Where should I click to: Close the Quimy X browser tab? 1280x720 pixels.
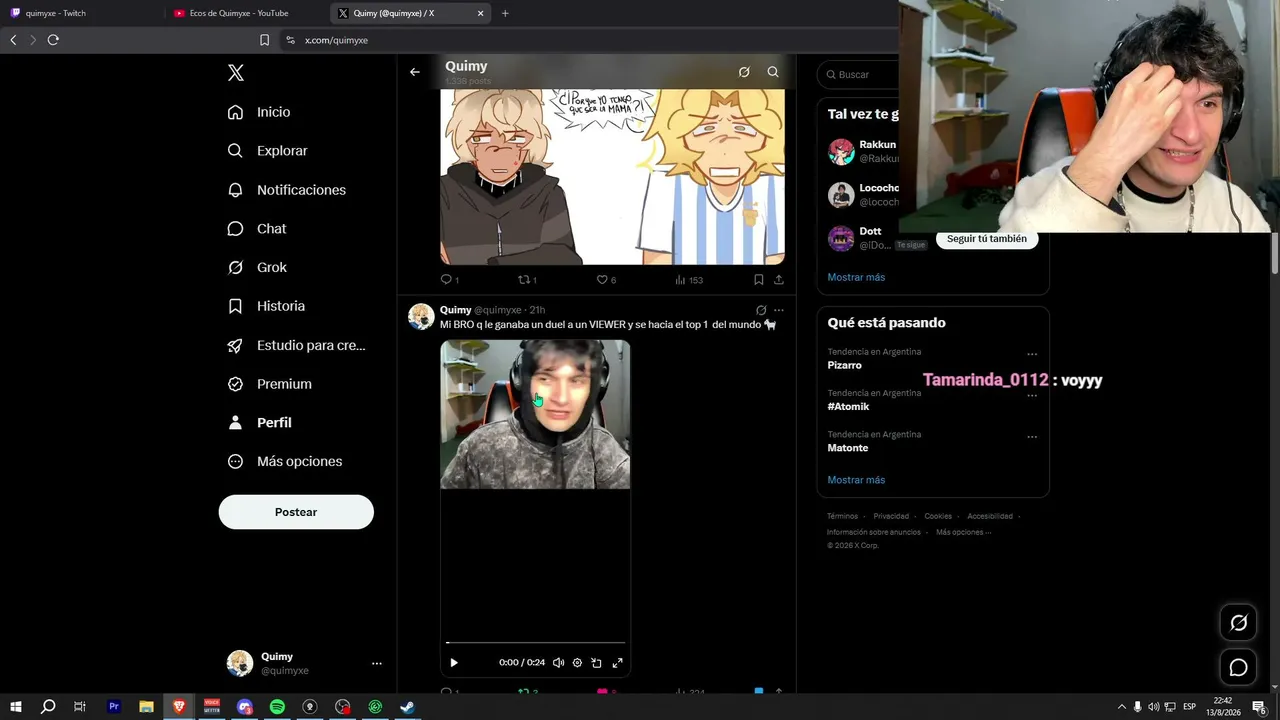[x=480, y=13]
